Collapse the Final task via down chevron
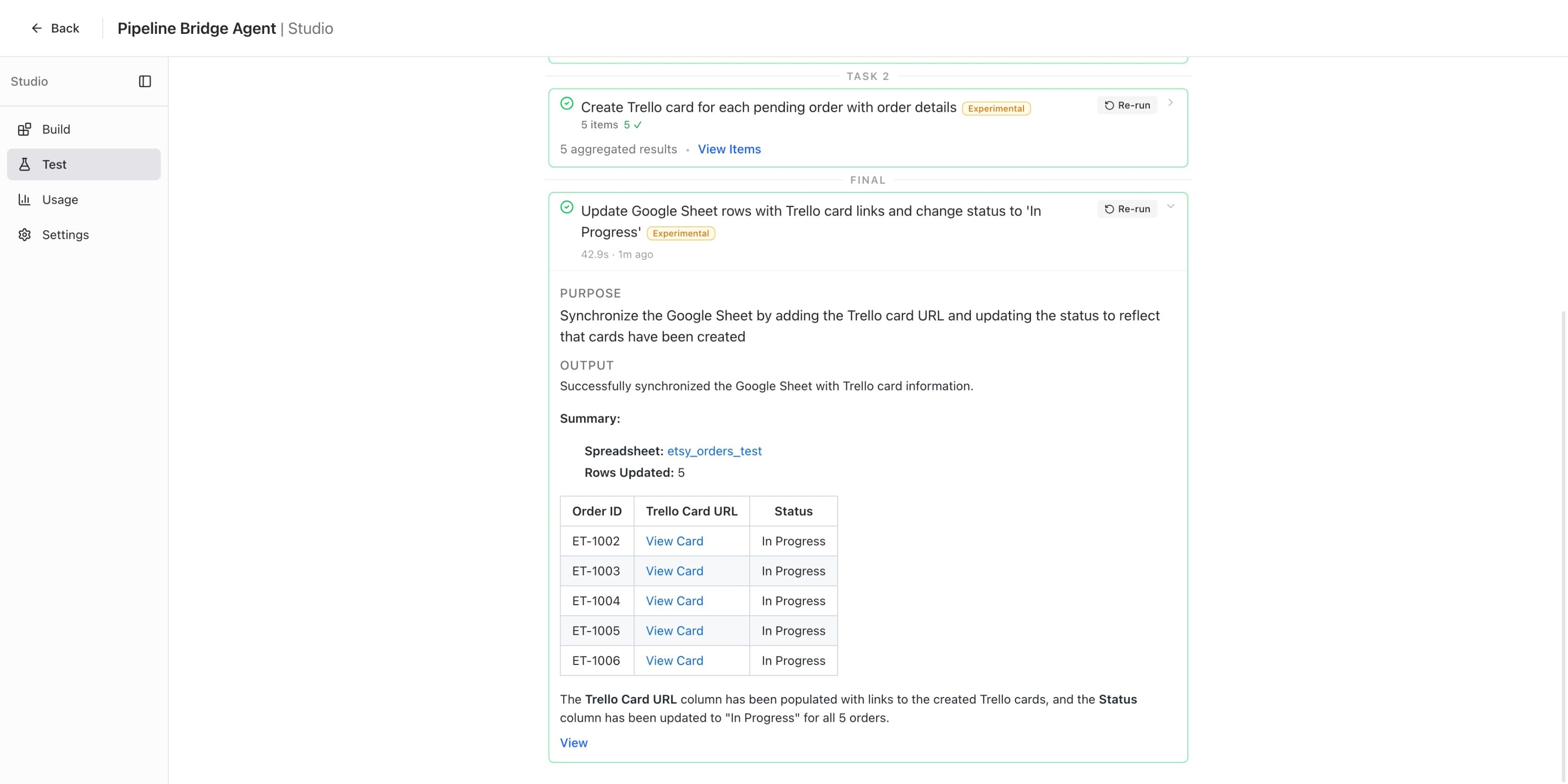Screen dimensions: 1568x784 coord(1171,207)
